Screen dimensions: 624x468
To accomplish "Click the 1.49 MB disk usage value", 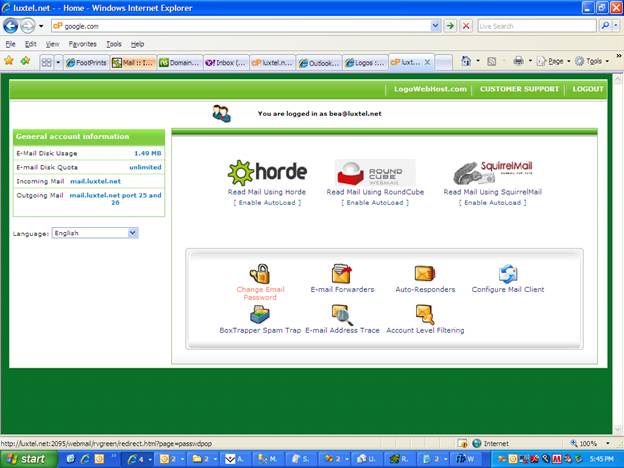I will click(148, 153).
